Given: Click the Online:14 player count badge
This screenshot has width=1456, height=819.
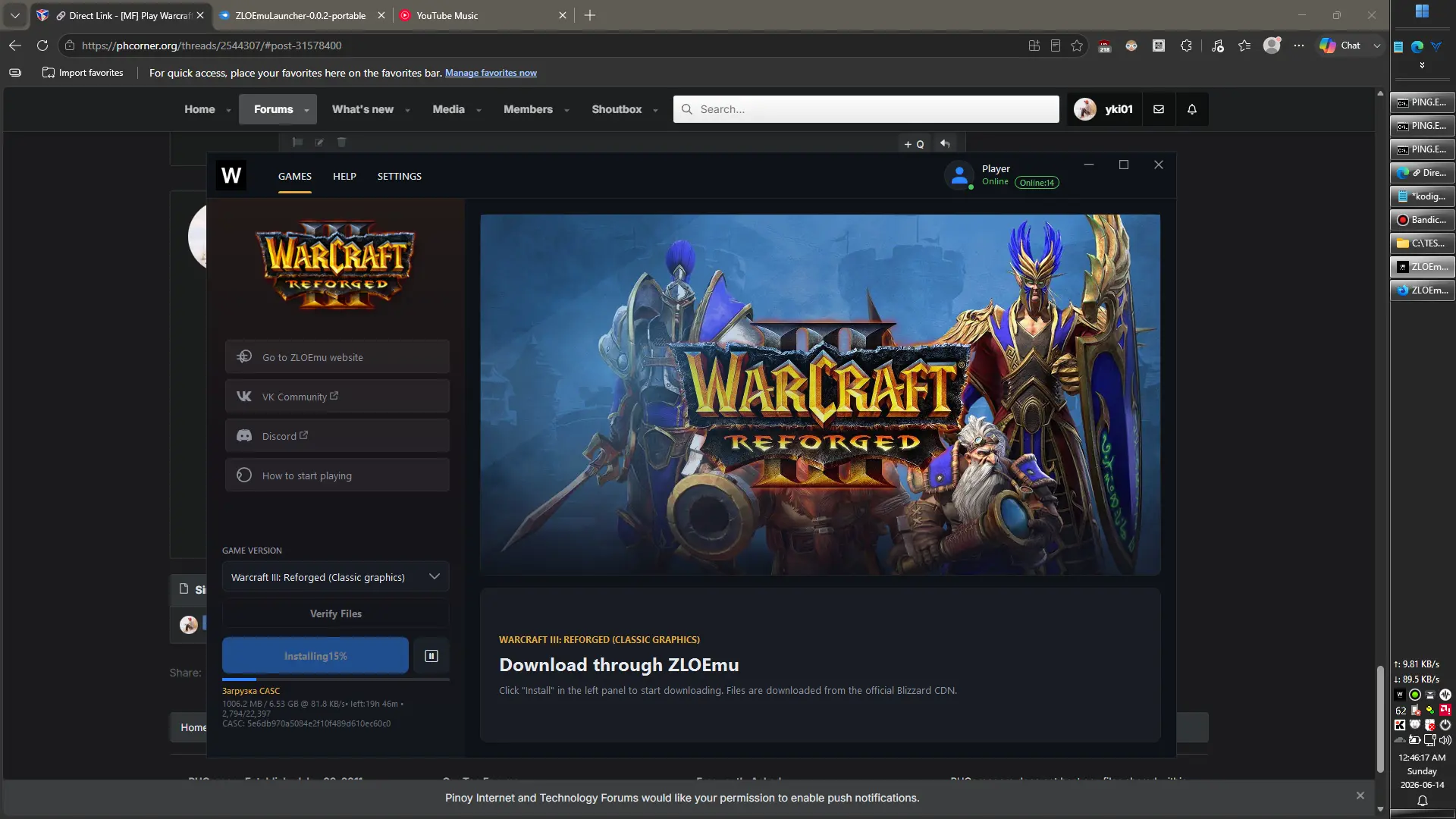Looking at the screenshot, I should point(1037,183).
